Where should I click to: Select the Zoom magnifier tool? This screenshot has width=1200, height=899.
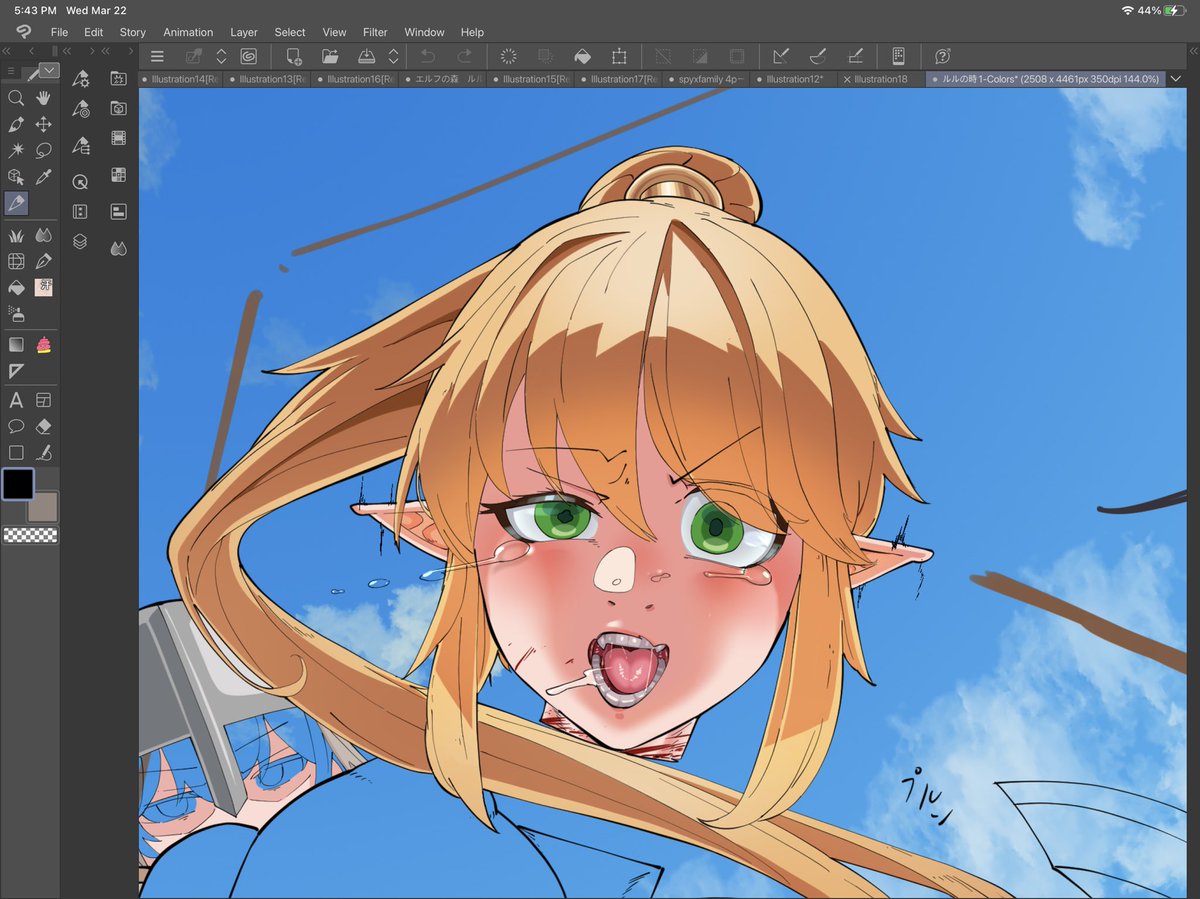pyautogui.click(x=16, y=98)
